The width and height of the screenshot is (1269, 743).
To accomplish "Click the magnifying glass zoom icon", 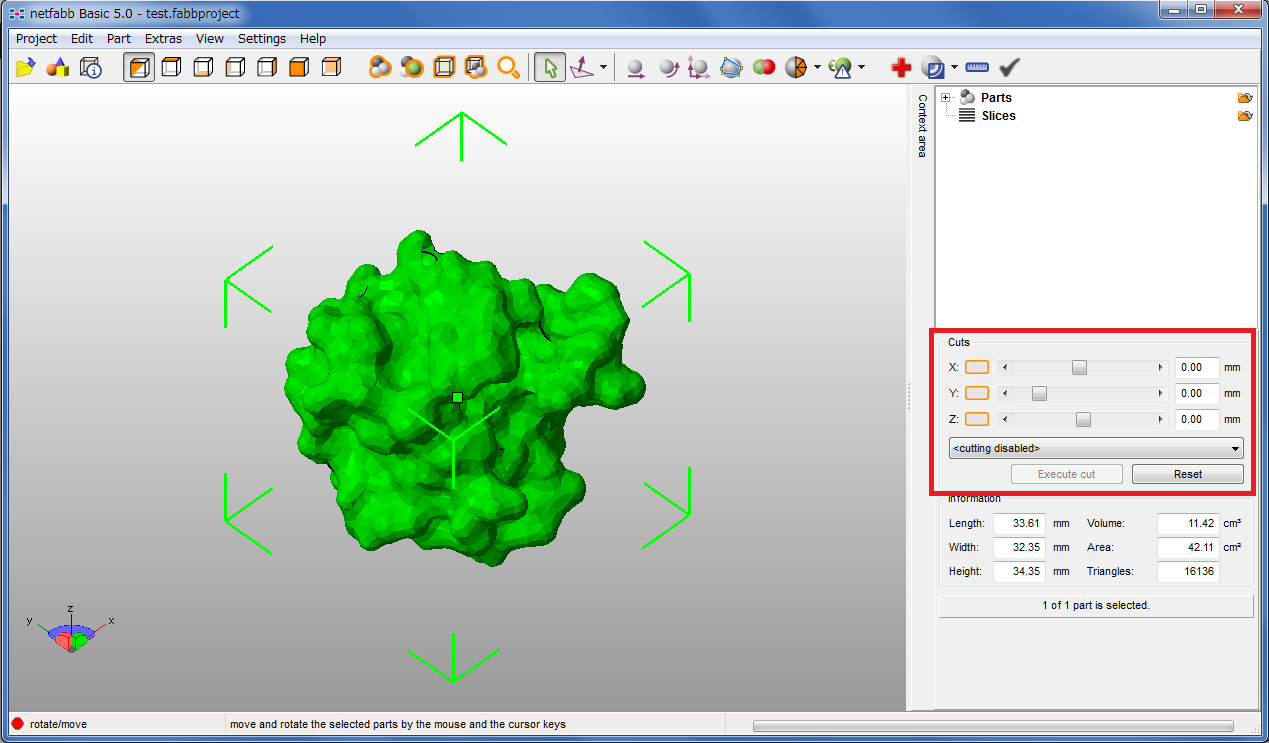I will point(509,68).
